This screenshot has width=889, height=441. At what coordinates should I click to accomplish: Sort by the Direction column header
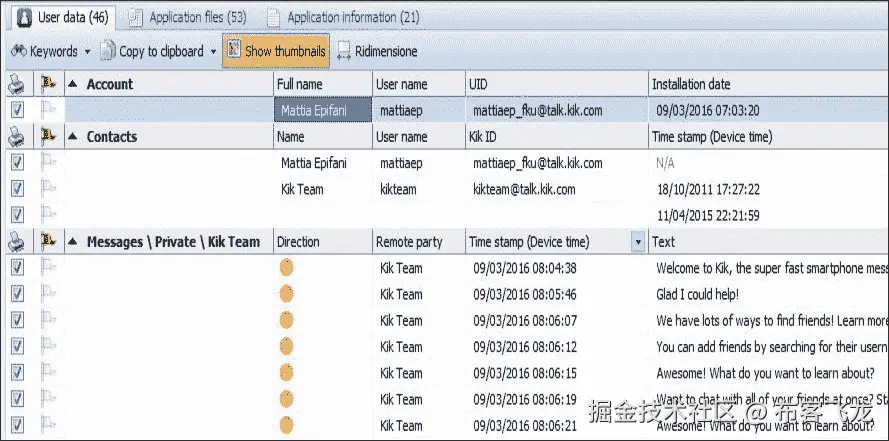point(323,242)
